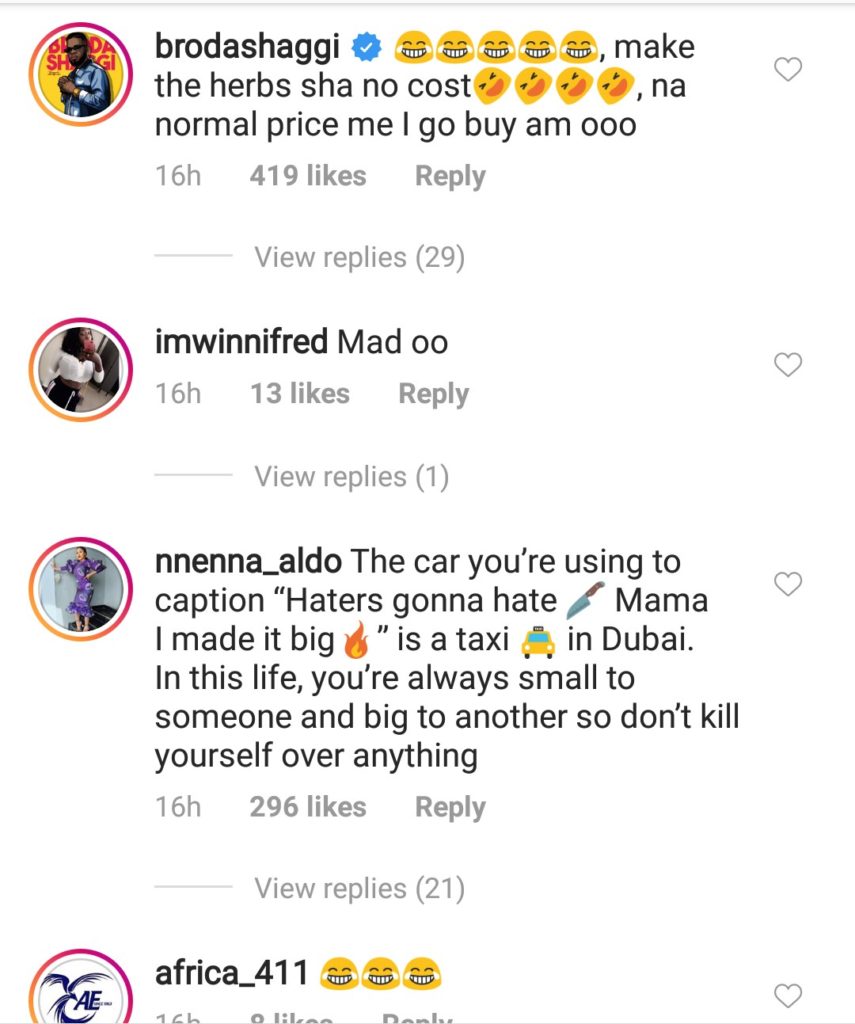Screen dimensions: 855x1024
Task: View the 419 likes on brodashaggi's comment
Action: 308,177
